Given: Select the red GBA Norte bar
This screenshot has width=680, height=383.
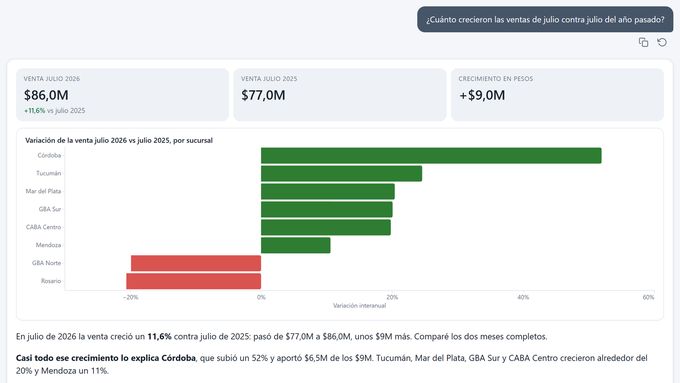Looking at the screenshot, I should tap(196, 263).
